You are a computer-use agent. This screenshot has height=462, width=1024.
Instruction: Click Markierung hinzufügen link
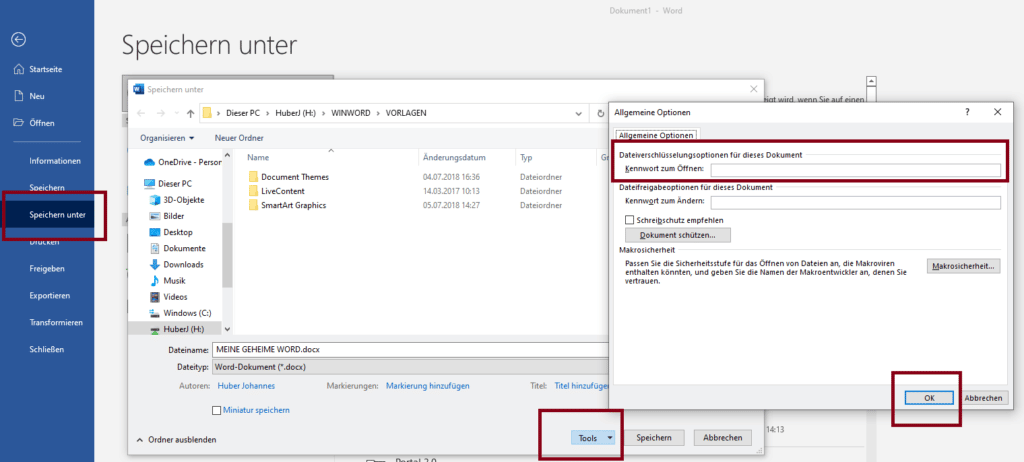pos(428,386)
